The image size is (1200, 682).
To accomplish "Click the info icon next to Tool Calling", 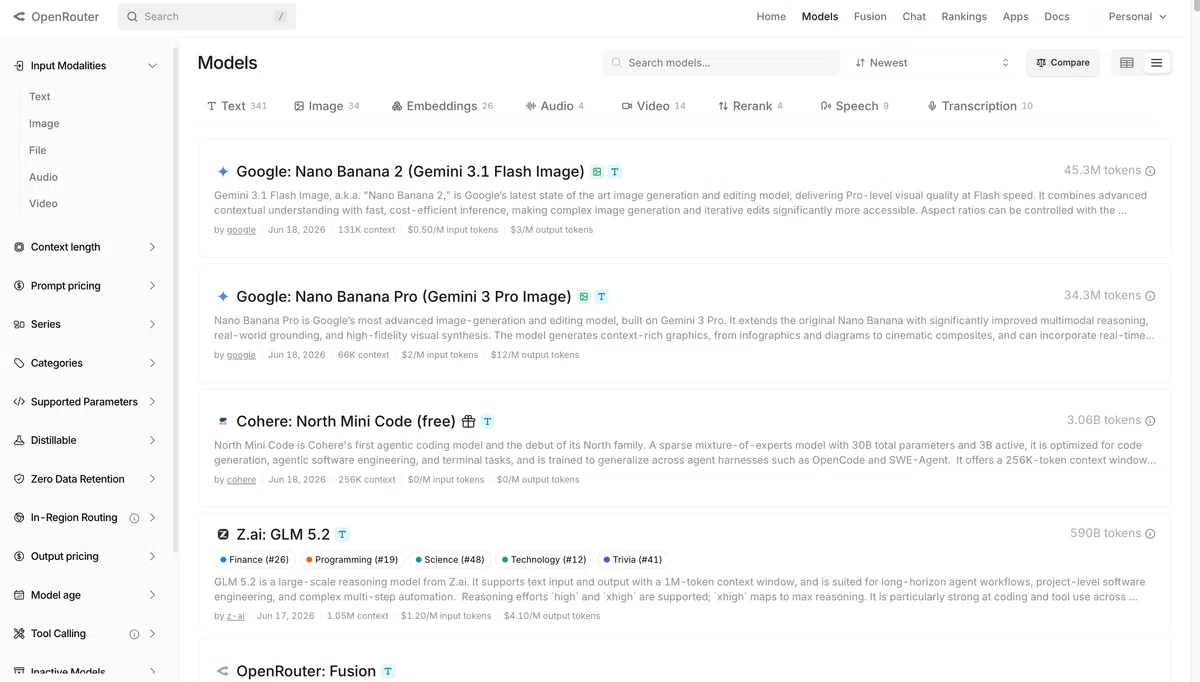I will point(134,634).
